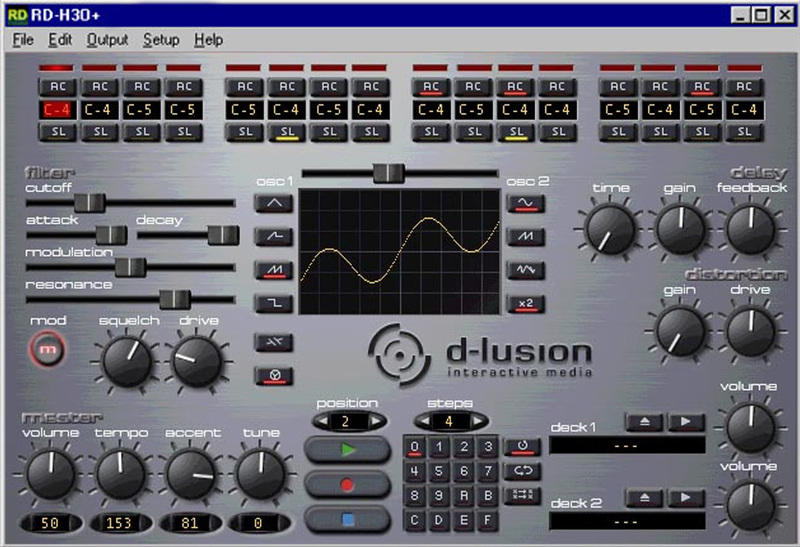The height and width of the screenshot is (547, 800).
Task: Click the master tempo knob
Action: (x=120, y=474)
